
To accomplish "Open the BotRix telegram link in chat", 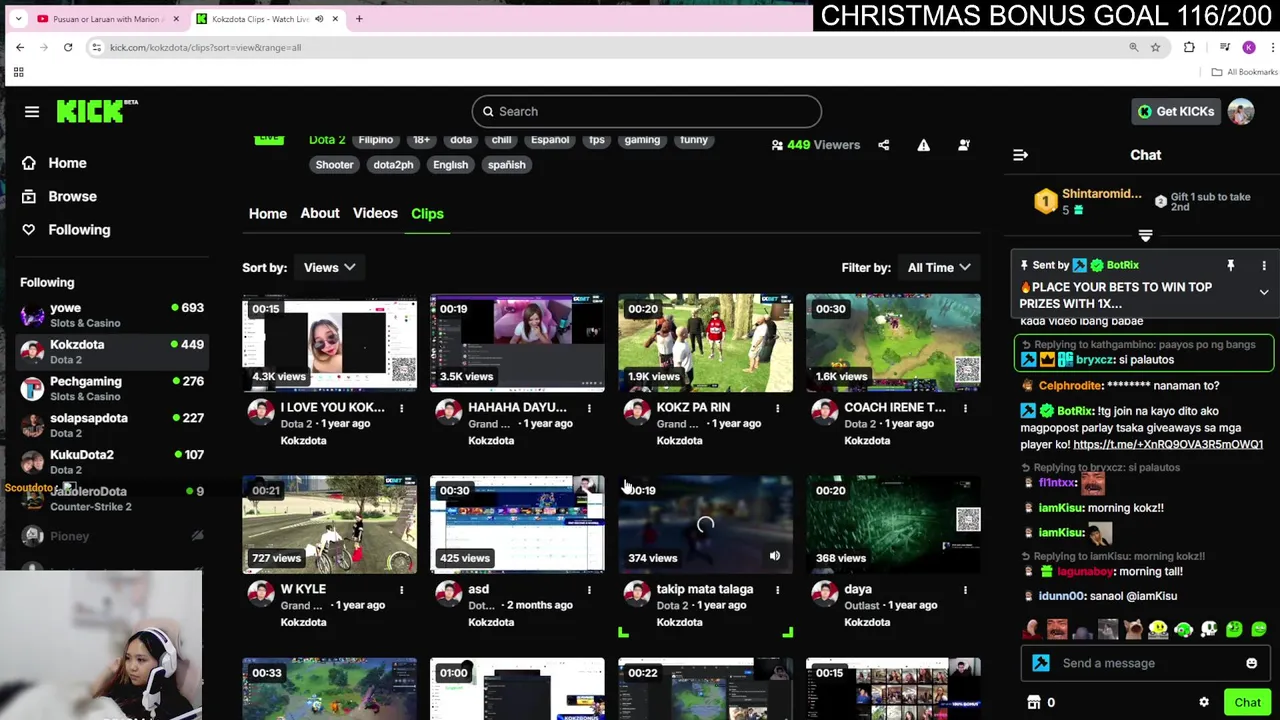I will pos(1168,444).
